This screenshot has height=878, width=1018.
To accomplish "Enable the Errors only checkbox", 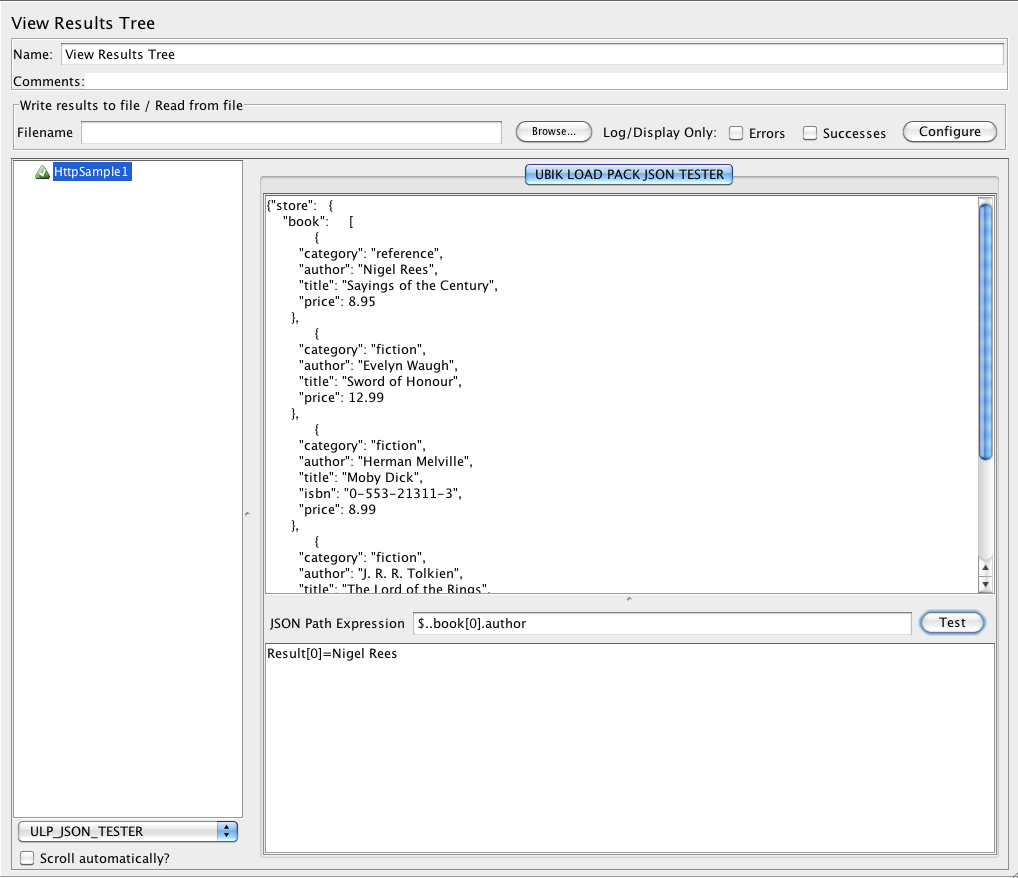I will pos(736,133).
